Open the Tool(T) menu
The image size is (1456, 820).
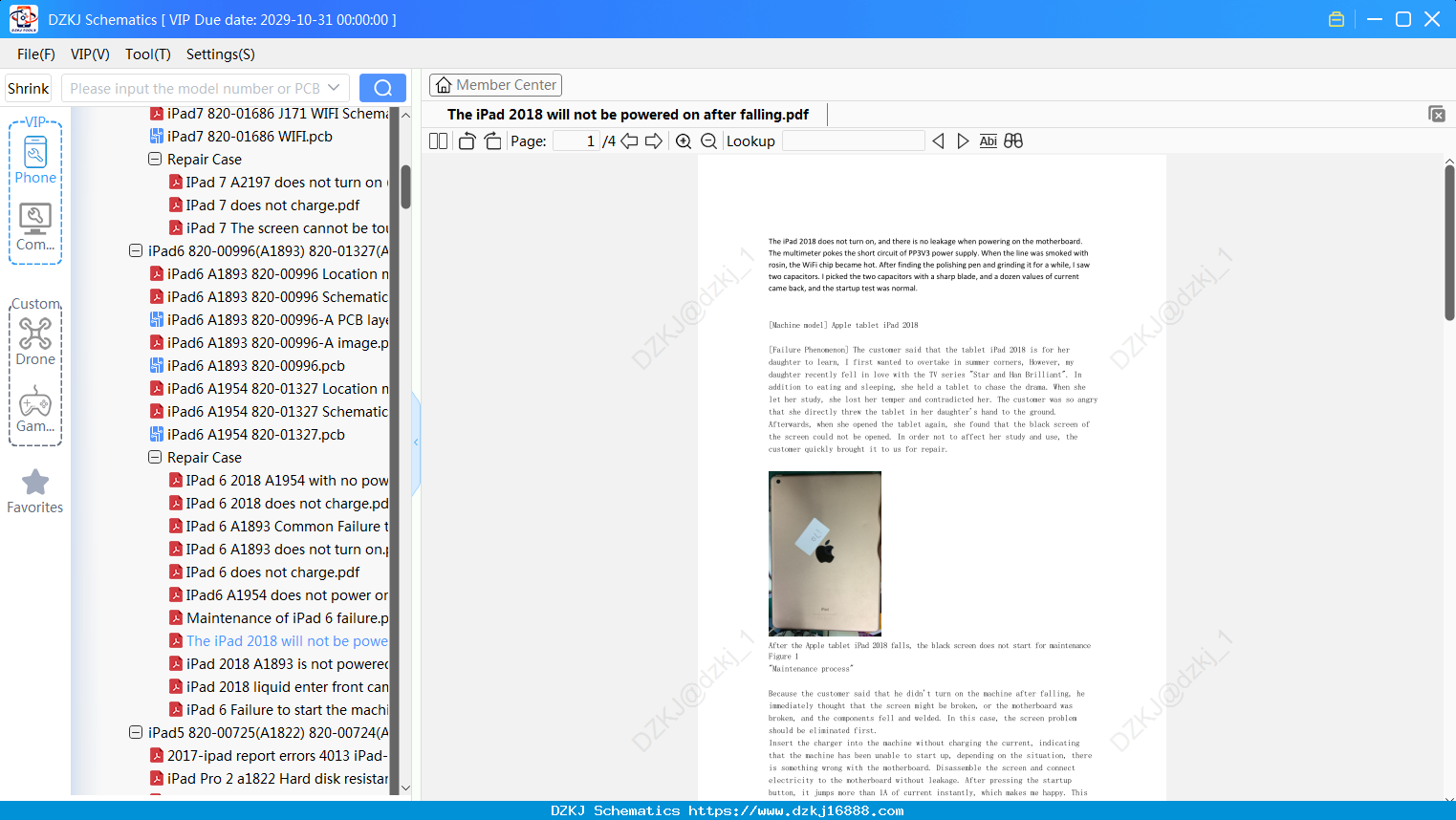(x=148, y=54)
